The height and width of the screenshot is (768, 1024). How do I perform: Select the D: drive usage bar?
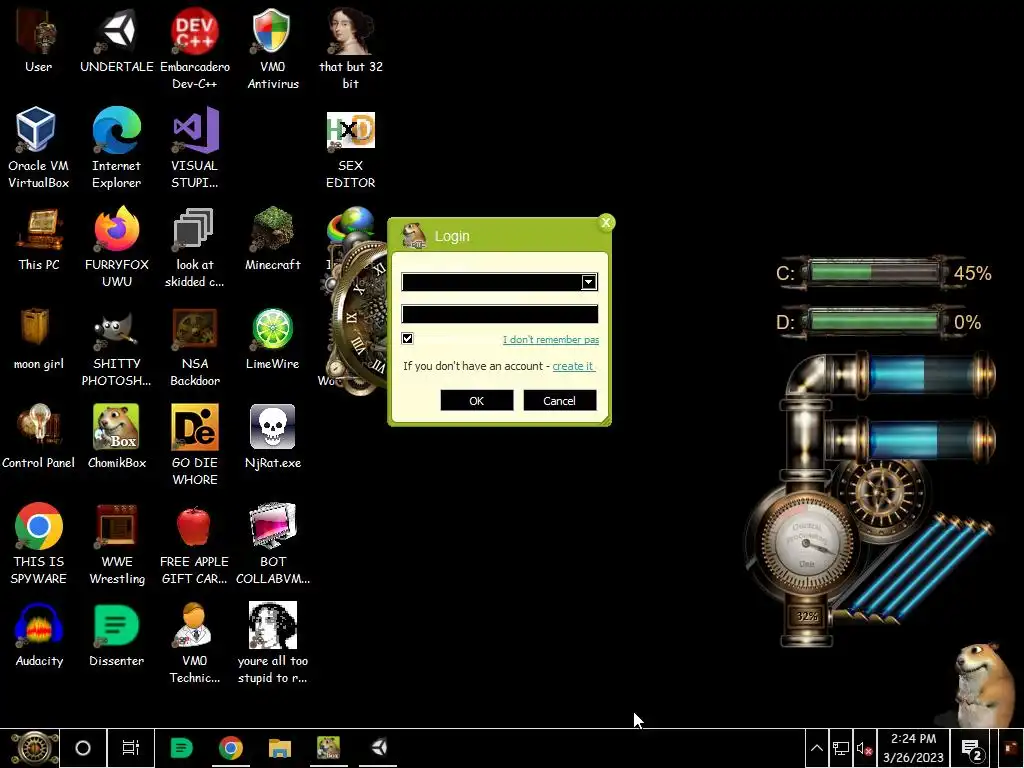pyautogui.click(x=875, y=322)
